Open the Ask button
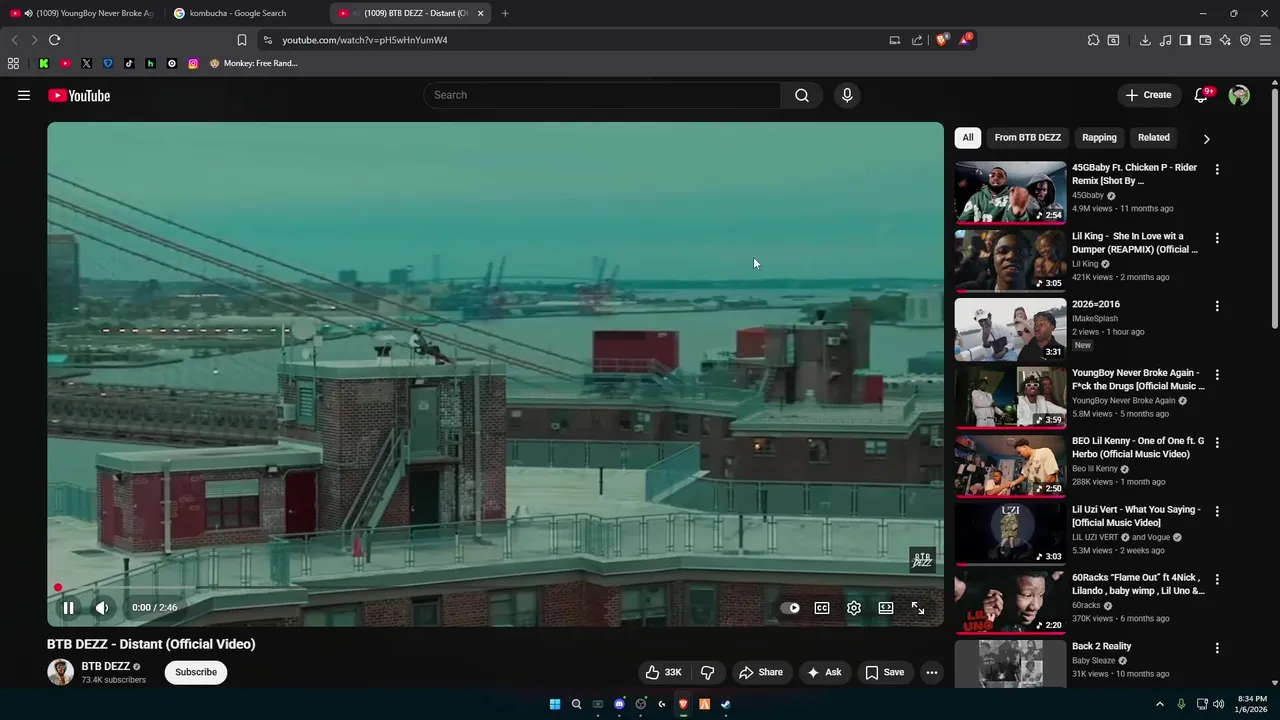This screenshot has width=1280, height=720. click(825, 672)
